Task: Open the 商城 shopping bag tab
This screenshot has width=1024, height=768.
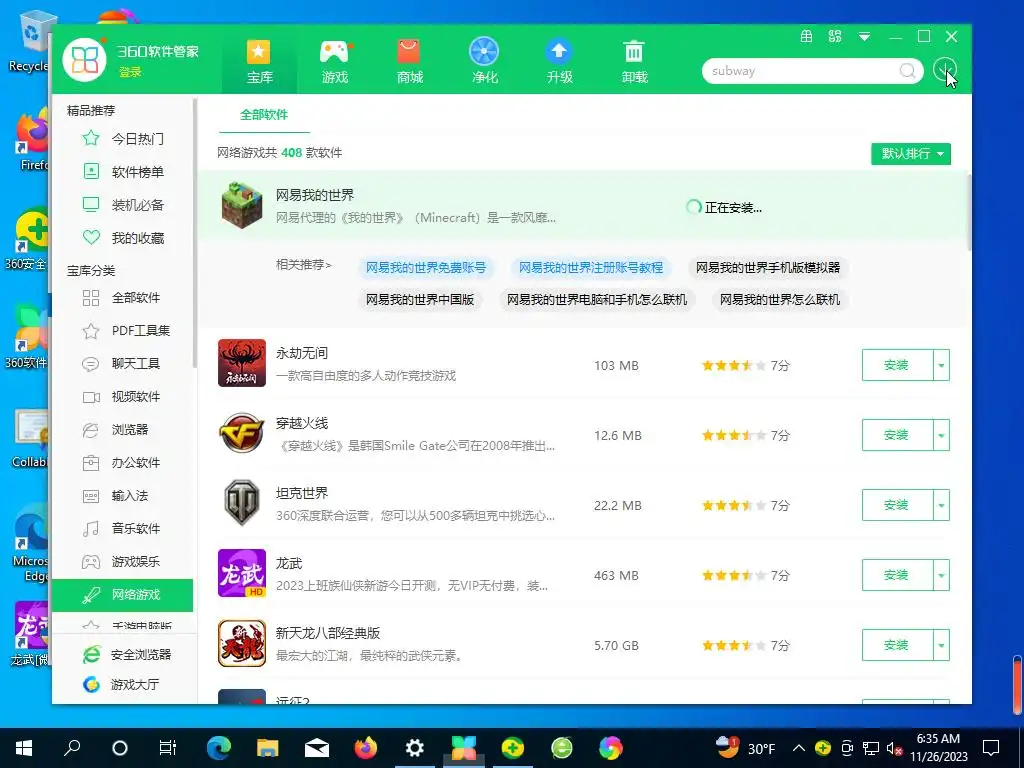Action: click(409, 61)
